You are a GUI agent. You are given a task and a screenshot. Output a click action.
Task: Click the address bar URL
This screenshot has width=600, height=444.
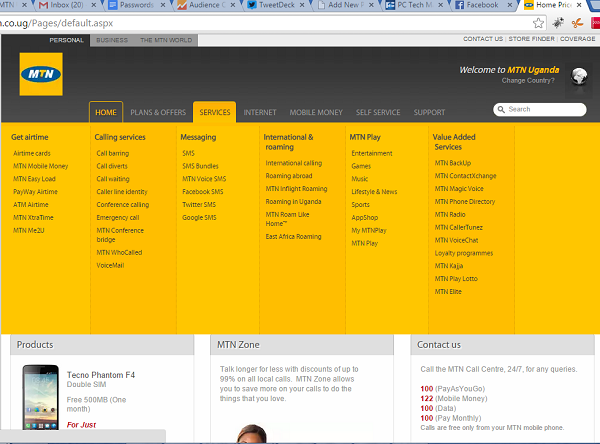57,23
